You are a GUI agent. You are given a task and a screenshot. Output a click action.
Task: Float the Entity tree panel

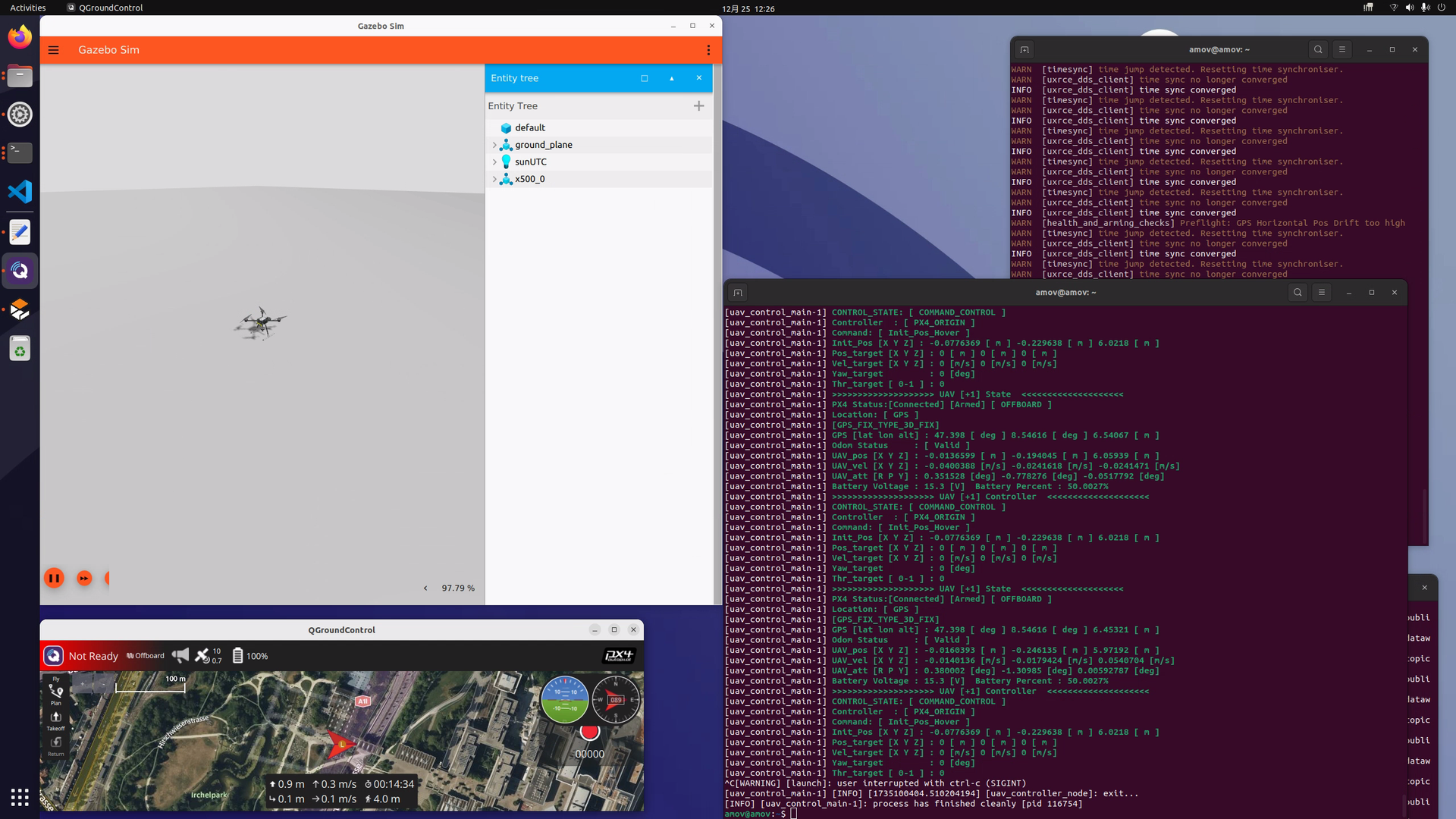tap(645, 78)
